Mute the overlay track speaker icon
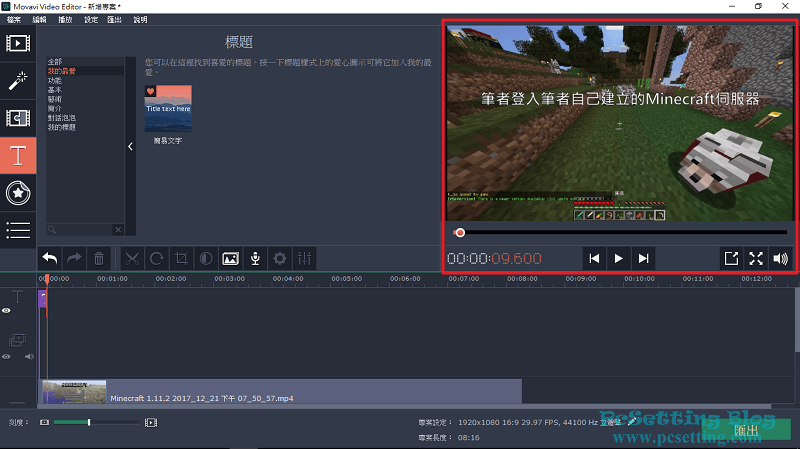The image size is (800, 449). pyautogui.click(x=29, y=356)
